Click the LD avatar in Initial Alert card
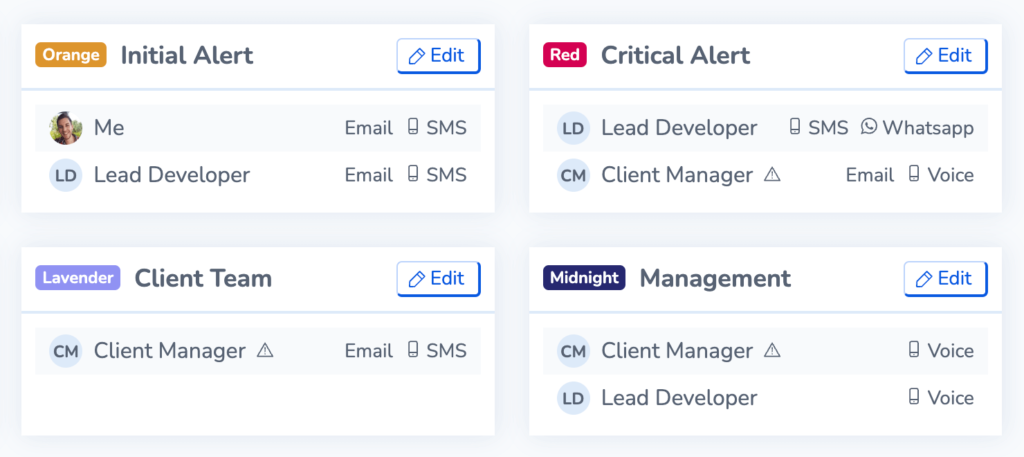Screen dimensions: 1024x457 tap(65, 175)
